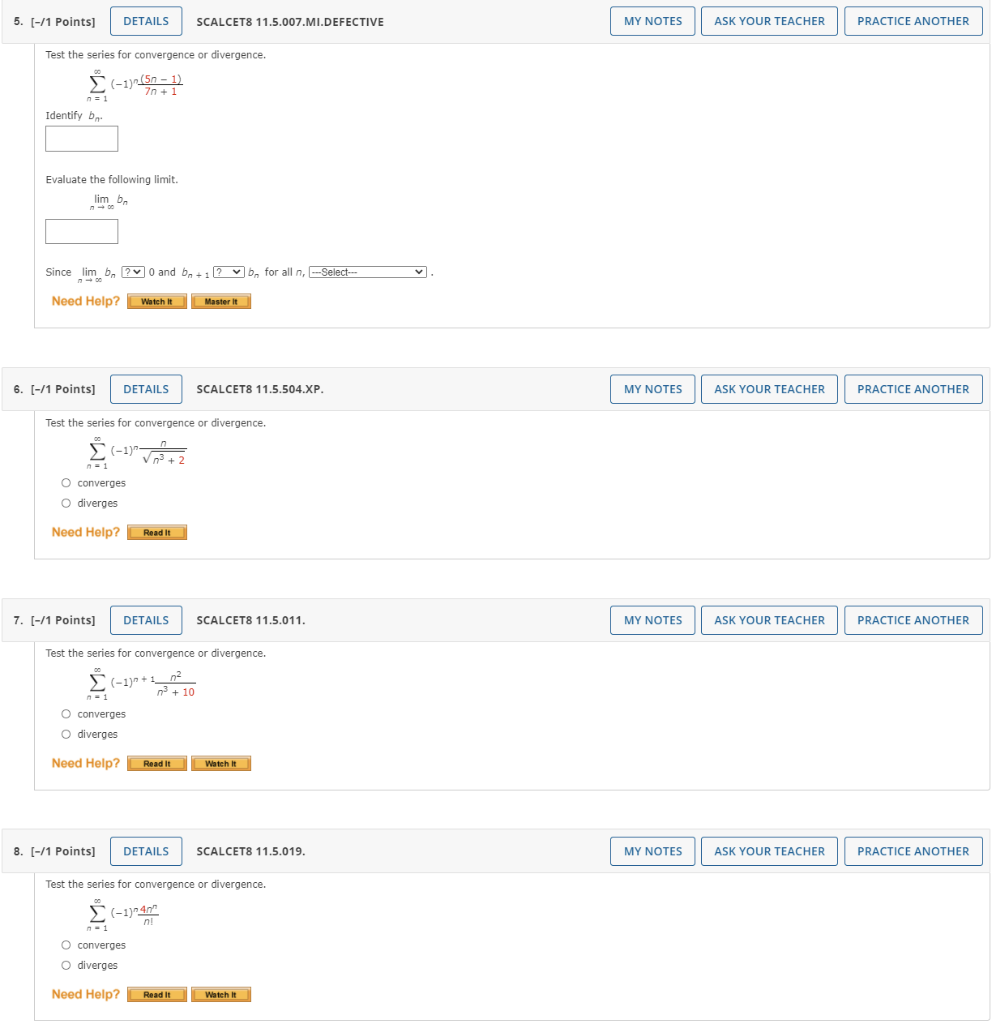Click the limit evaluation answer box
This screenshot has height=1024, width=992.
click(81, 231)
